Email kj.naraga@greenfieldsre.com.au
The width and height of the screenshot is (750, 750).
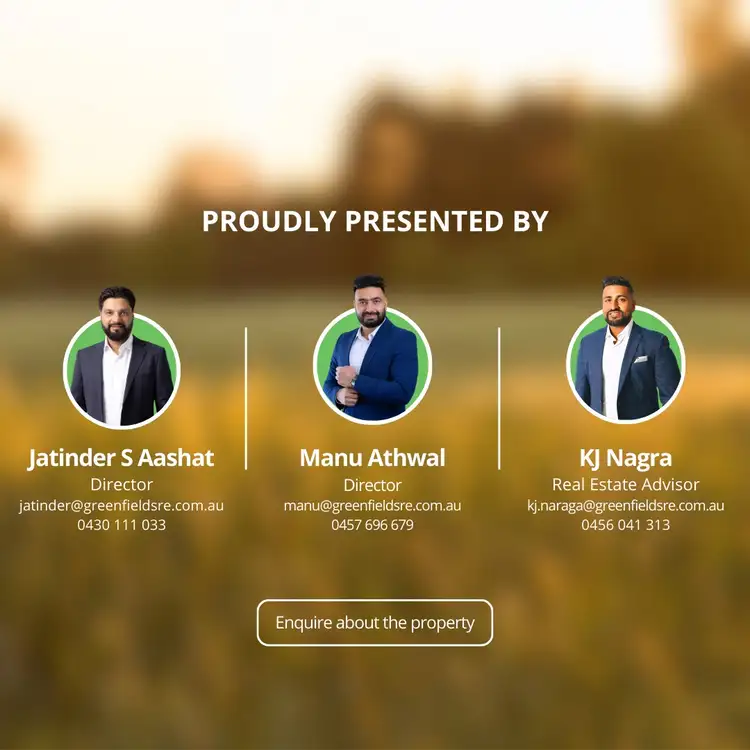click(626, 506)
